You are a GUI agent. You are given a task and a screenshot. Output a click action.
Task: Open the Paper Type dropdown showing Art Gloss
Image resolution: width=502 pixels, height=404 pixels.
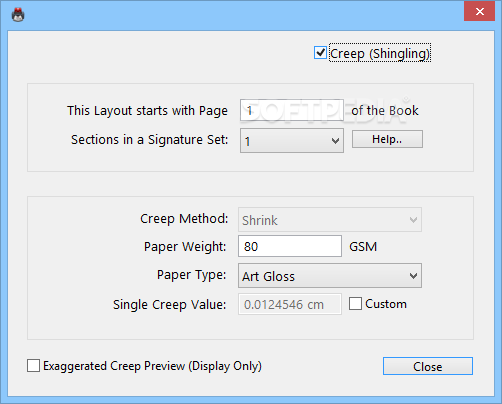pos(330,276)
